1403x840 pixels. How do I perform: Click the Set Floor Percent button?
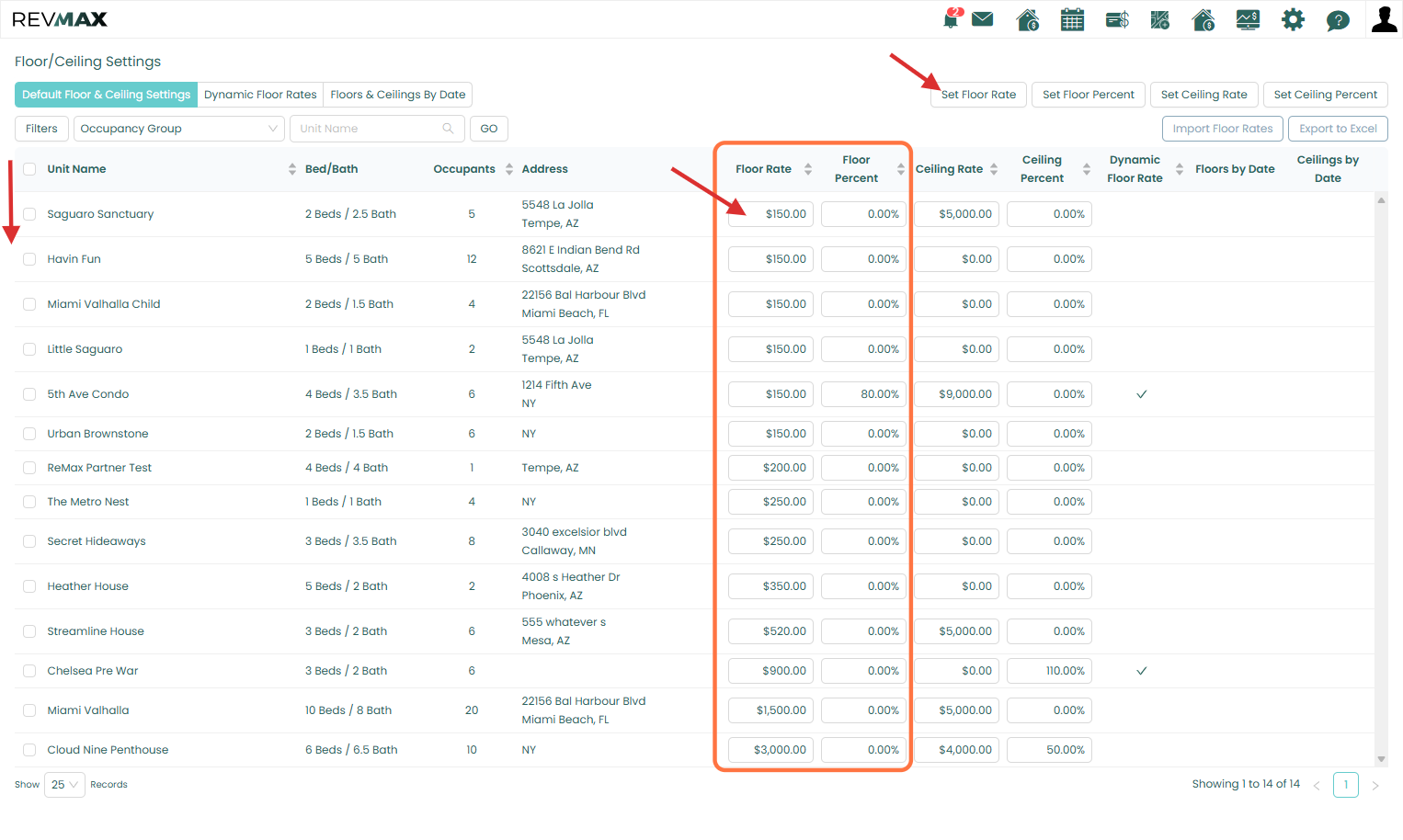coord(1089,95)
